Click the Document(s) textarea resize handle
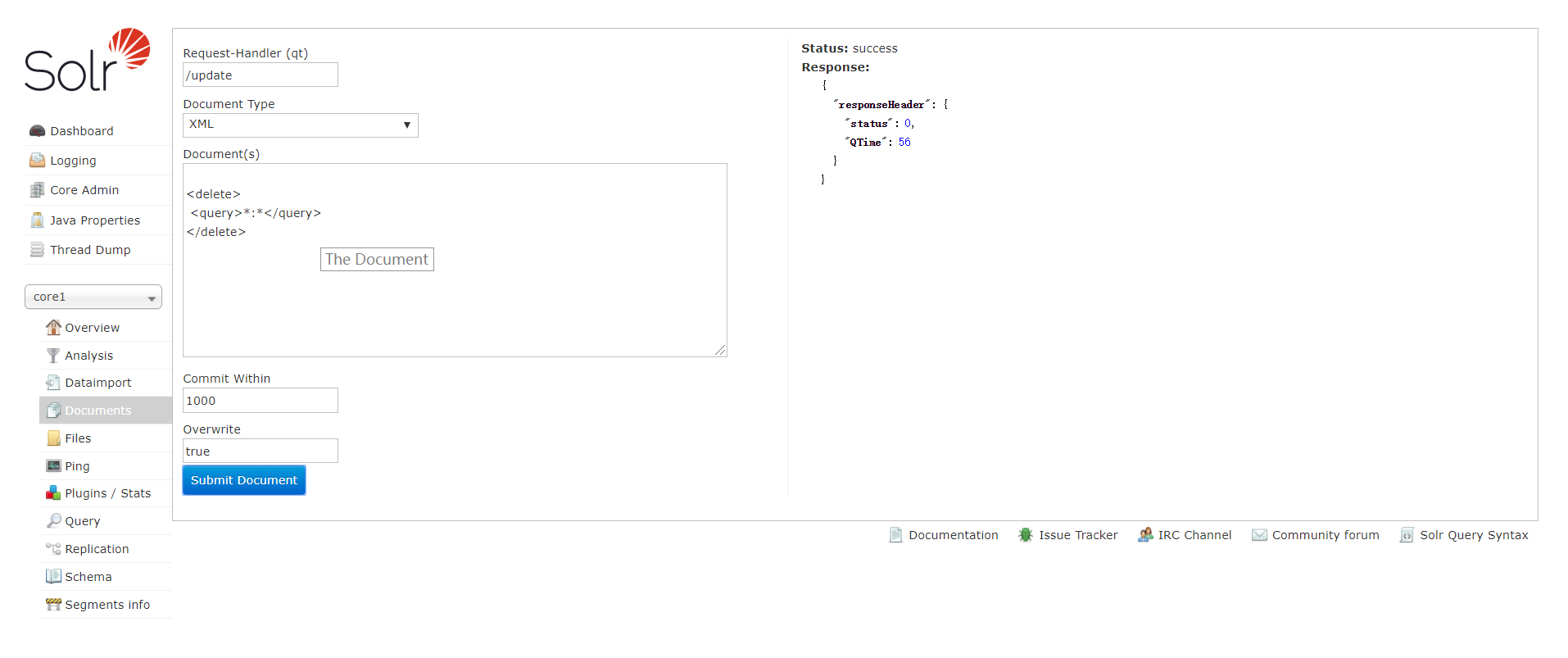Screen dimensions: 1568x658 click(720, 350)
